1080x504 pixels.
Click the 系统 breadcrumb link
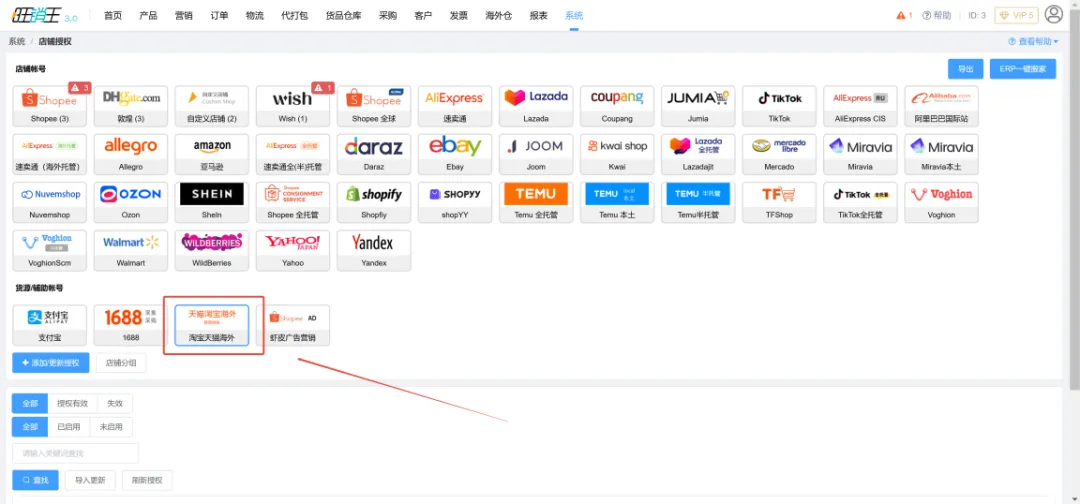(x=17, y=41)
